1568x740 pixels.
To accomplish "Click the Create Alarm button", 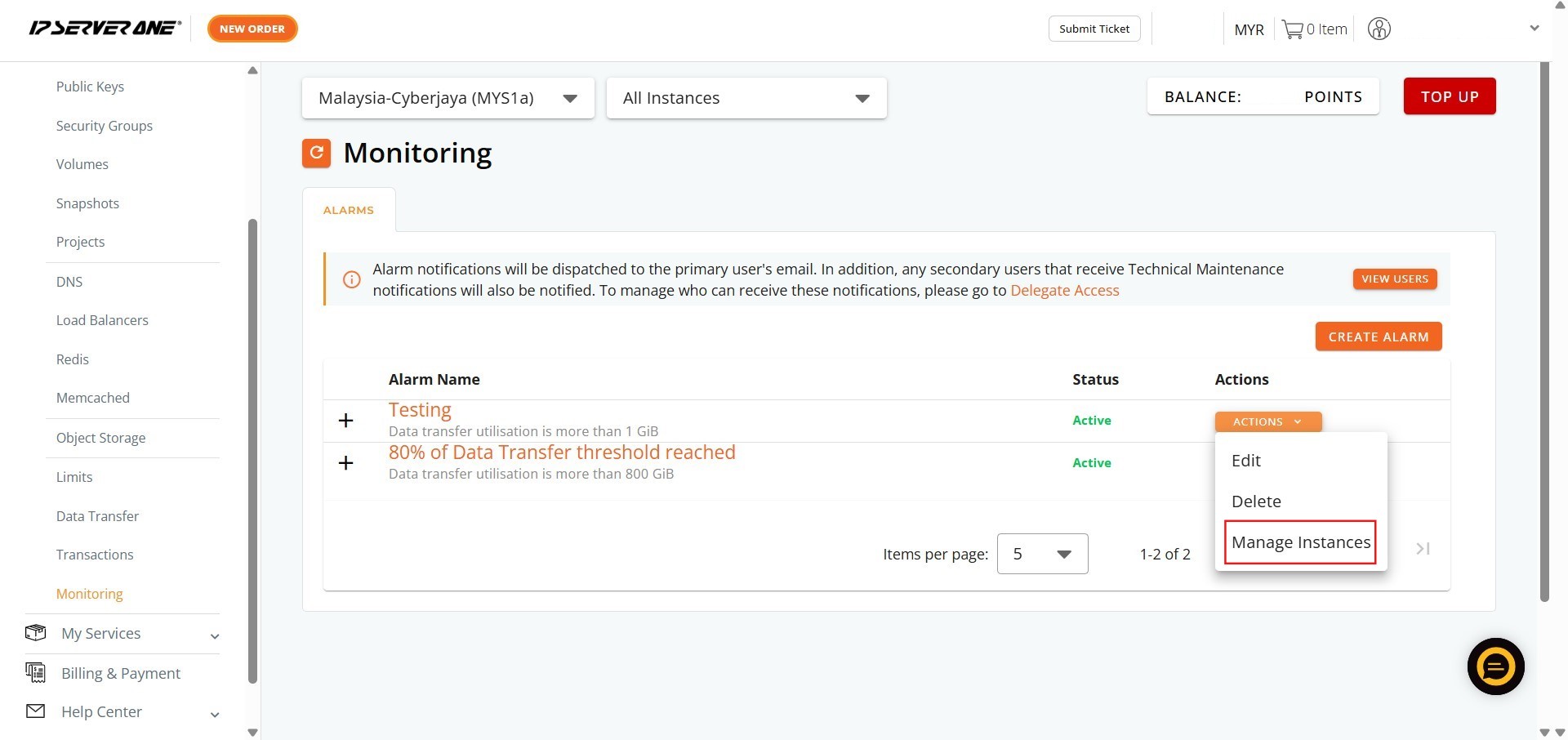I will [x=1378, y=337].
